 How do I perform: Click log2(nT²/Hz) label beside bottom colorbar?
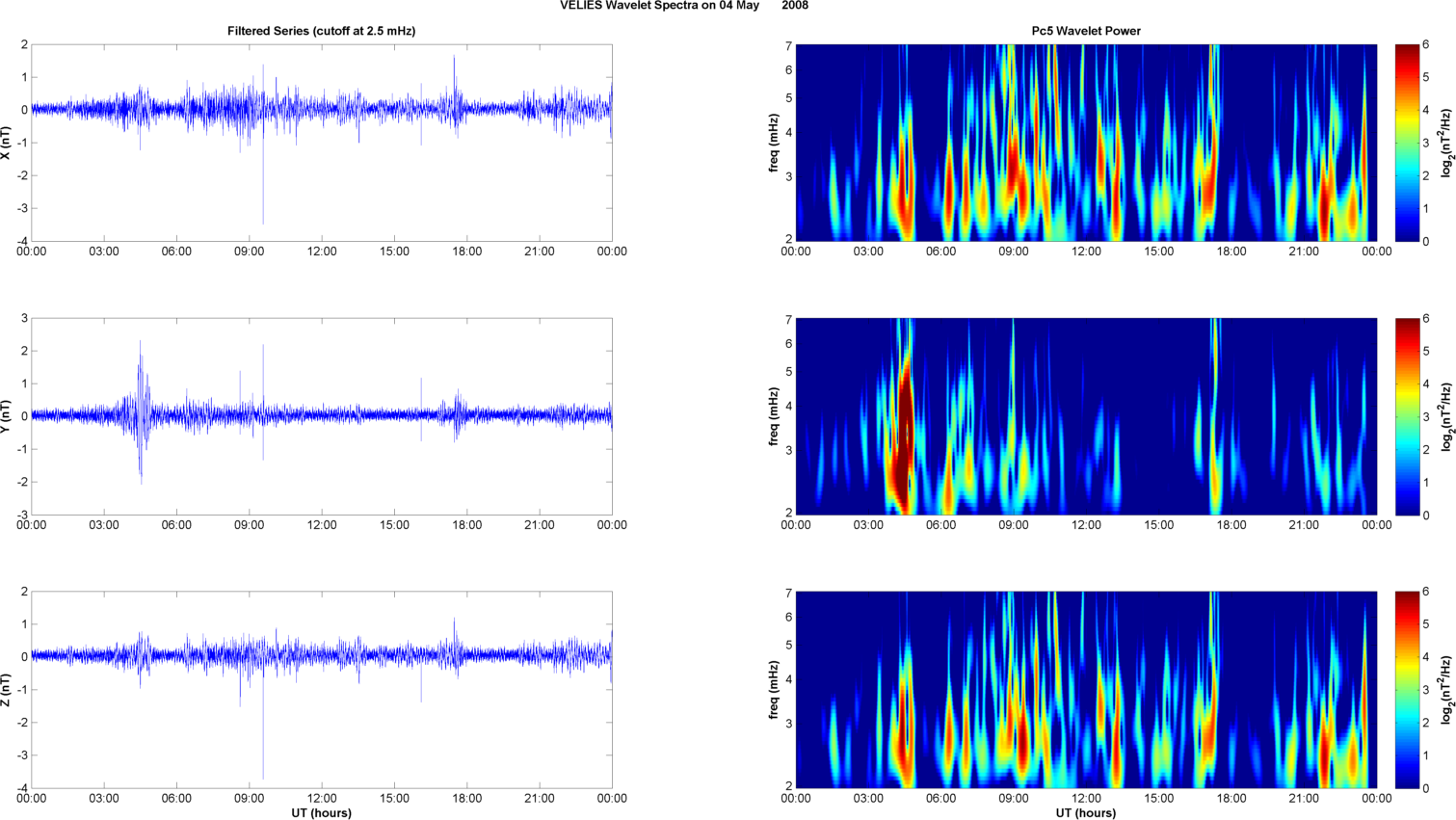tap(1446, 690)
